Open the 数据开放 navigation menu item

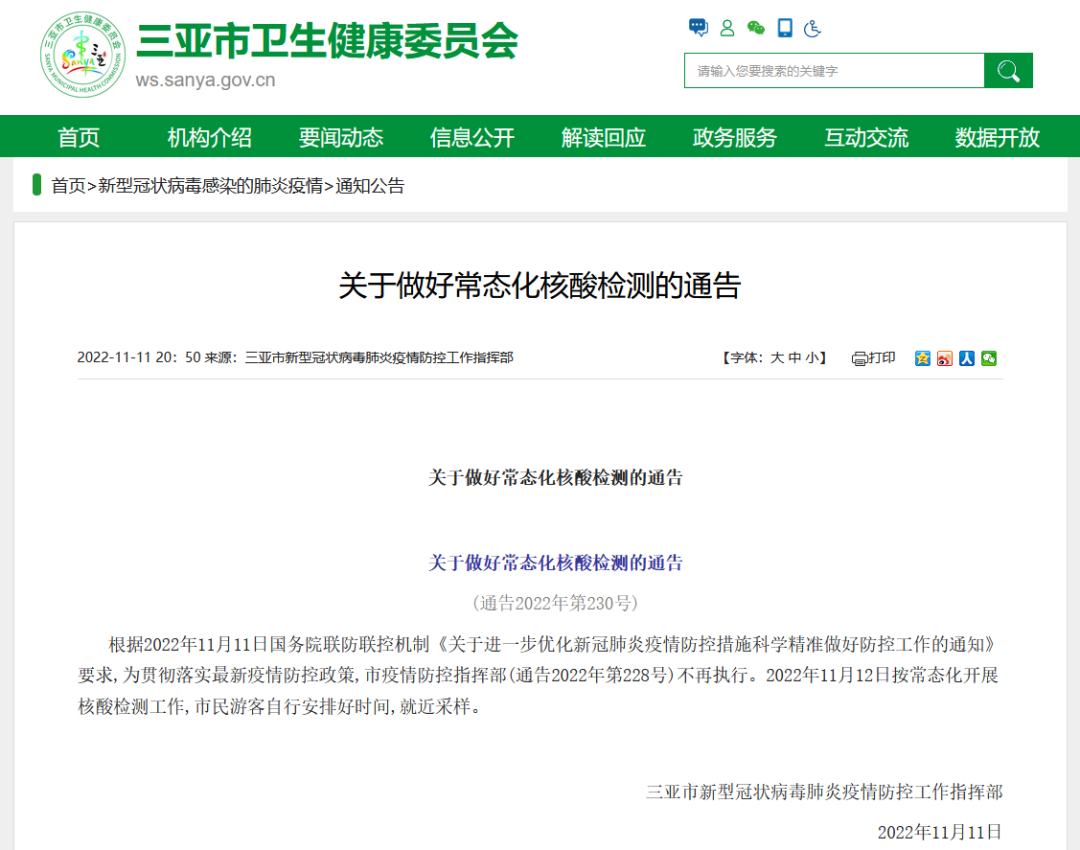pyautogui.click(x=997, y=137)
